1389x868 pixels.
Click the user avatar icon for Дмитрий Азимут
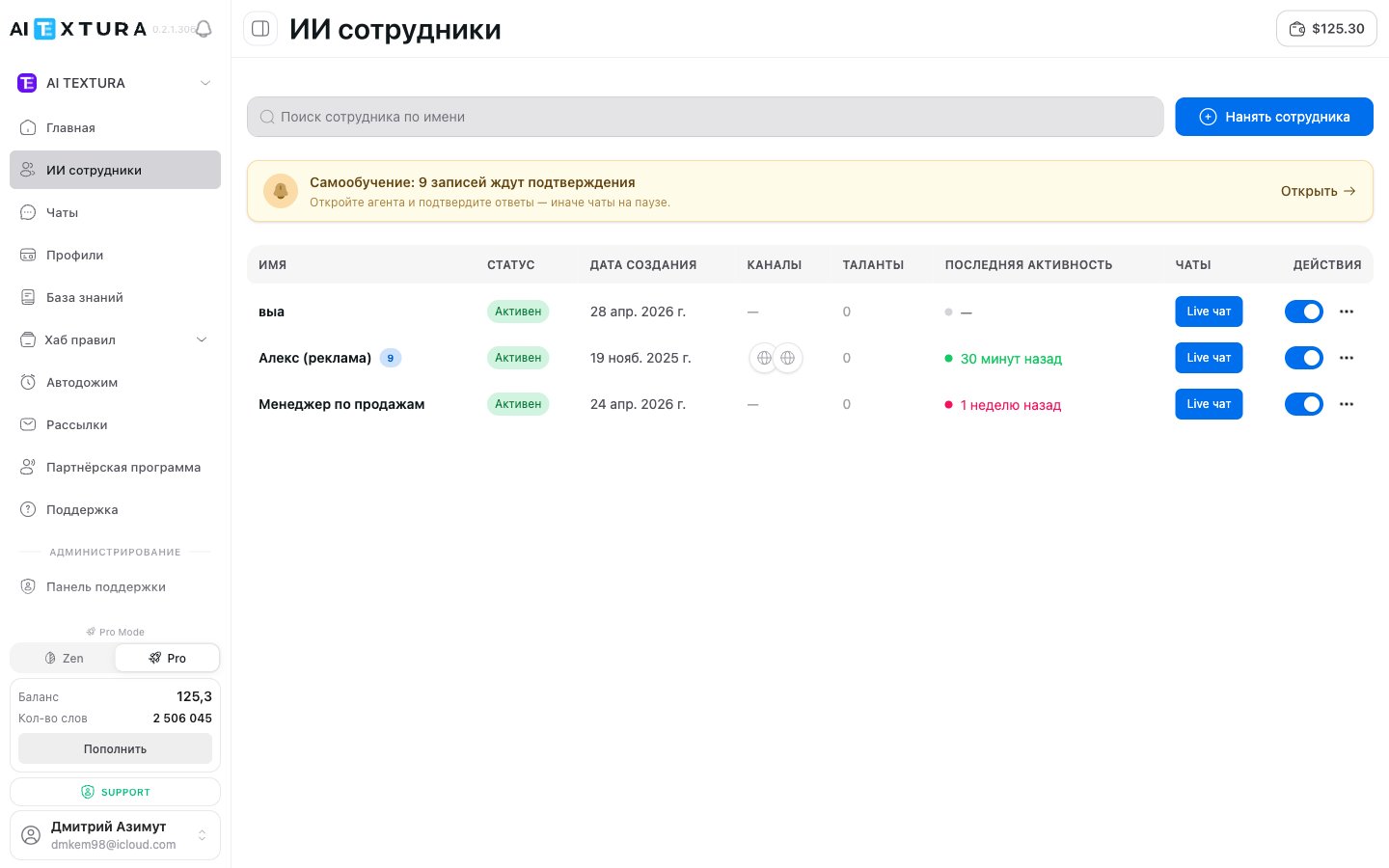[x=31, y=835]
